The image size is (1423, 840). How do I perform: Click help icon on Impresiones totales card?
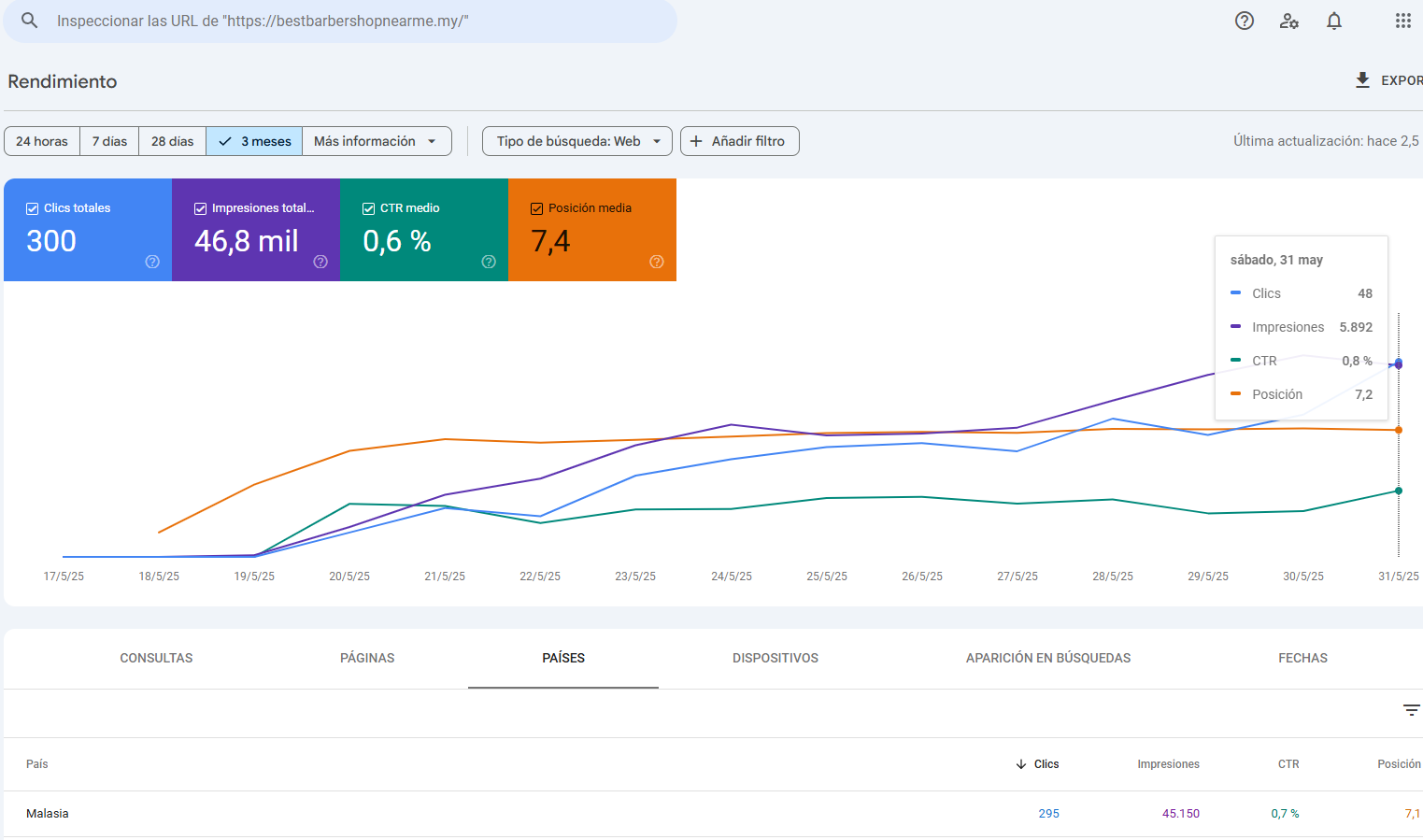[320, 262]
